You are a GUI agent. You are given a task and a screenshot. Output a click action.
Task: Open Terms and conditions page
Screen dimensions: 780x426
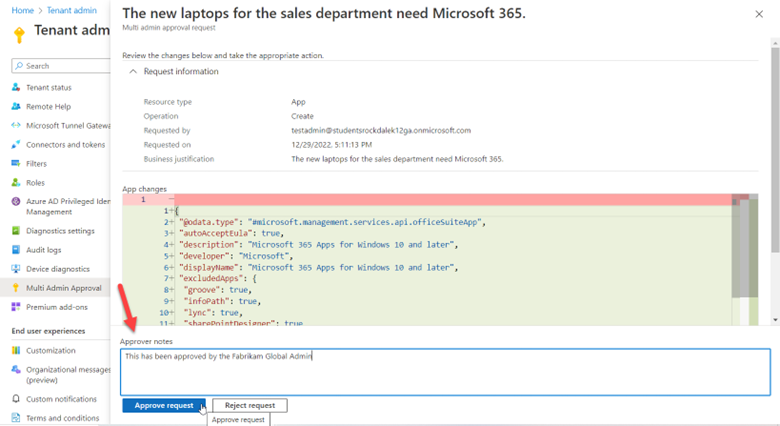pos(63,418)
